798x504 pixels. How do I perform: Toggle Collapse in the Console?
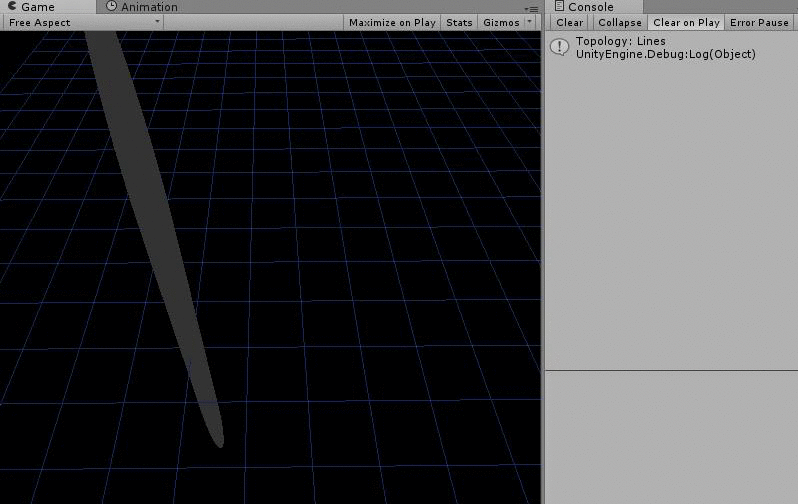click(x=620, y=22)
